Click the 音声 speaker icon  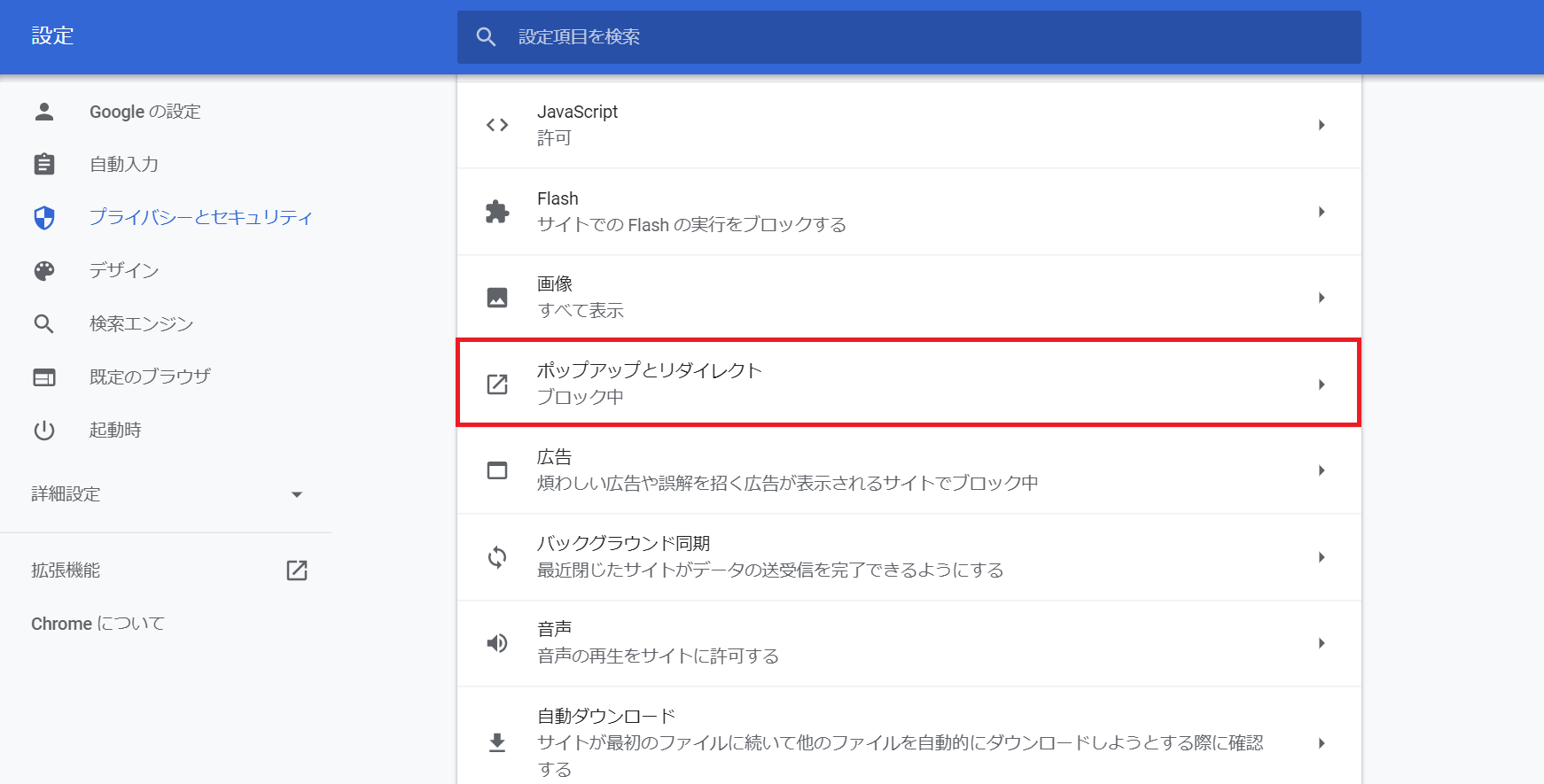click(x=497, y=643)
